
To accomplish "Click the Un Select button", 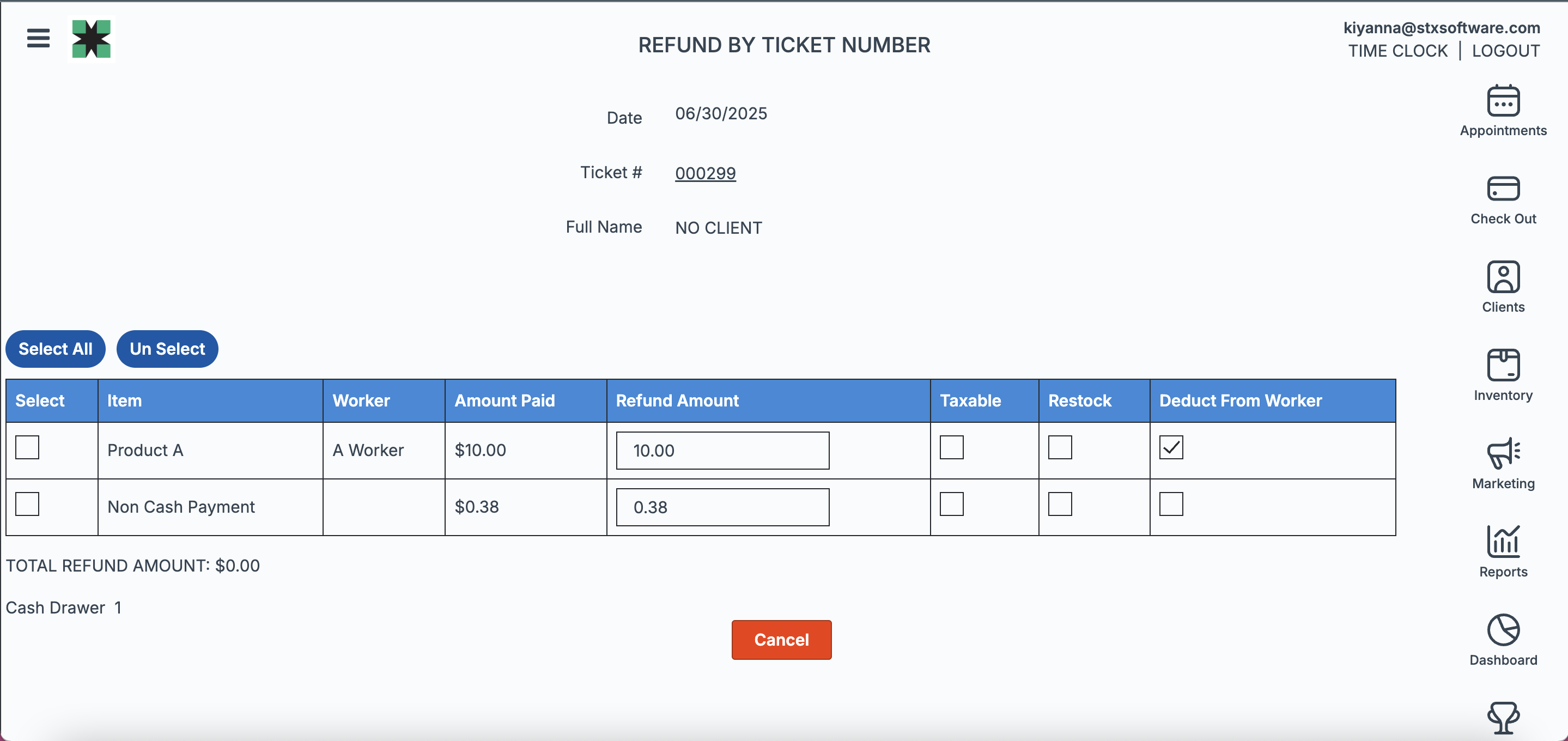I will pyautogui.click(x=167, y=349).
